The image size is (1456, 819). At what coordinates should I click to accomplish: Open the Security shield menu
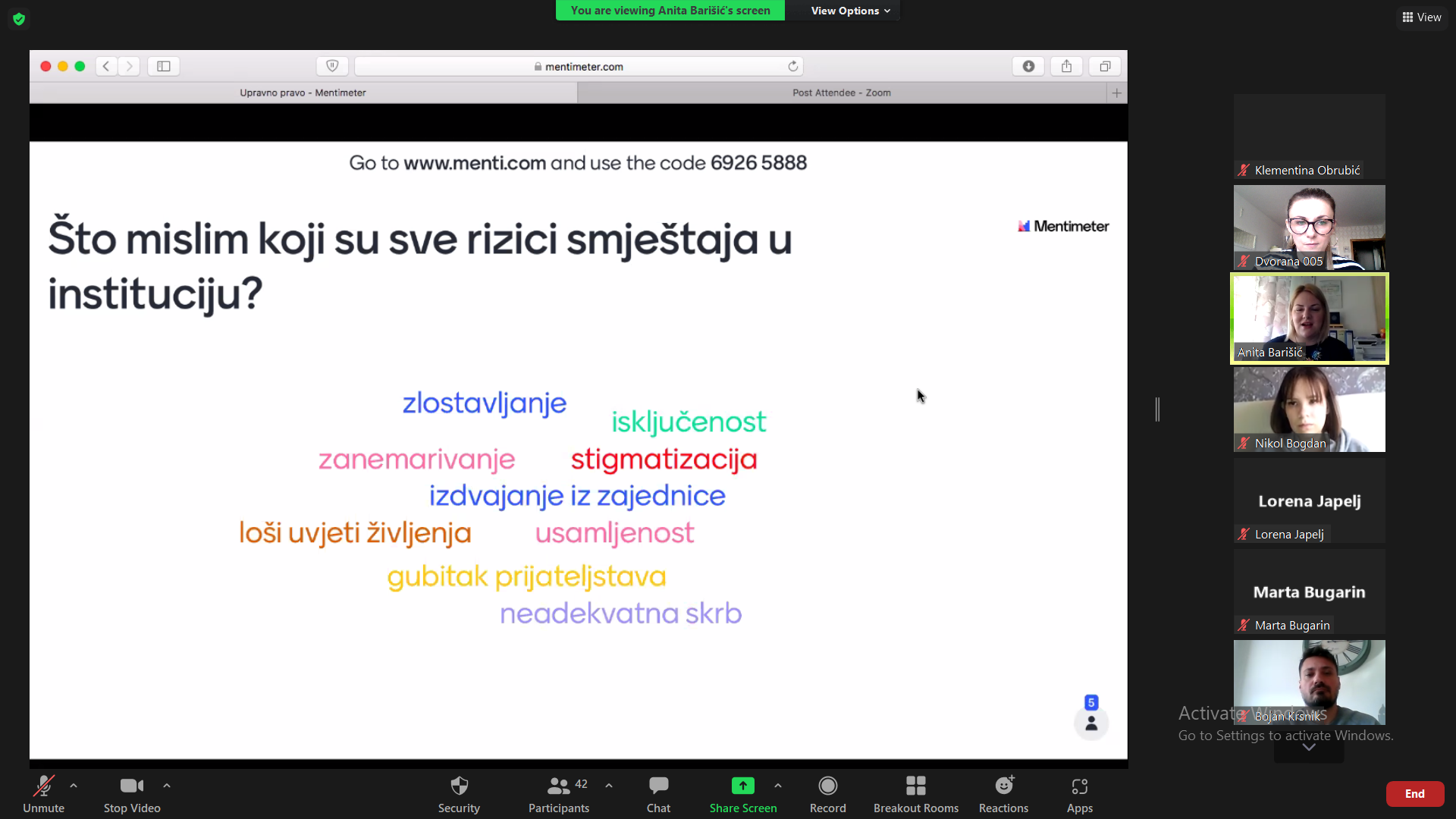point(459,794)
